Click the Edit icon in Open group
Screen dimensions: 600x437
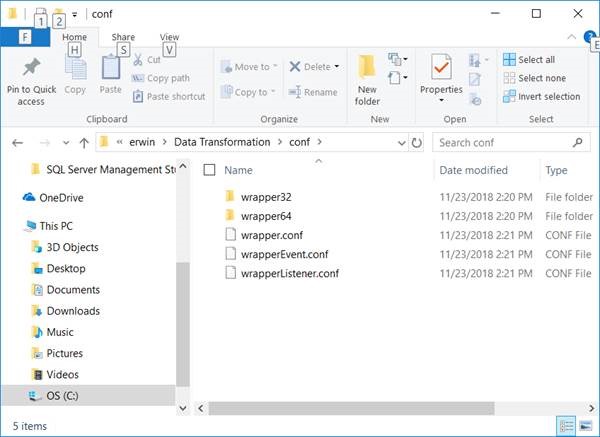(x=475, y=80)
